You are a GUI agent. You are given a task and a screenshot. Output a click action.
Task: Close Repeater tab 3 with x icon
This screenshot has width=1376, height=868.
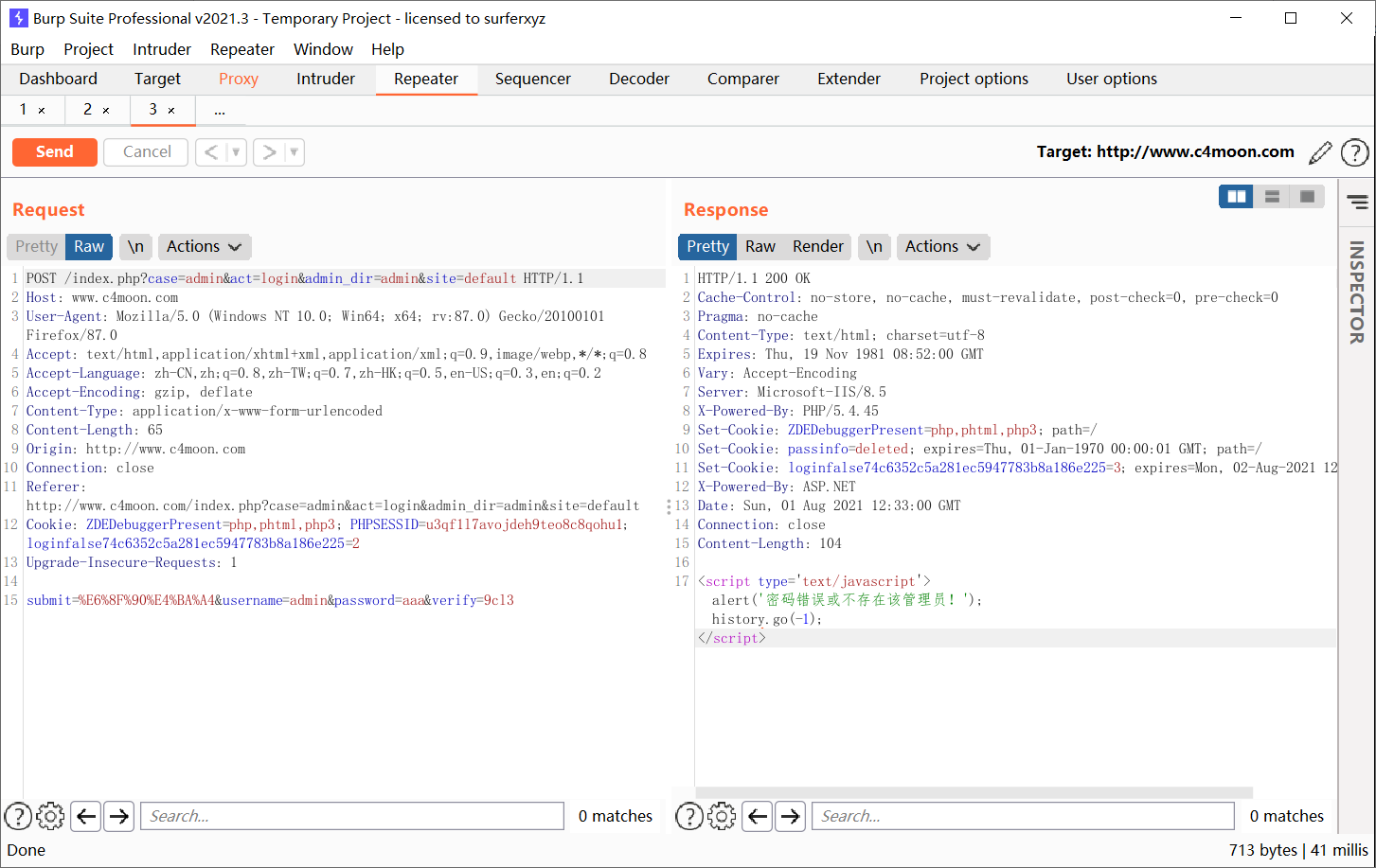[171, 111]
